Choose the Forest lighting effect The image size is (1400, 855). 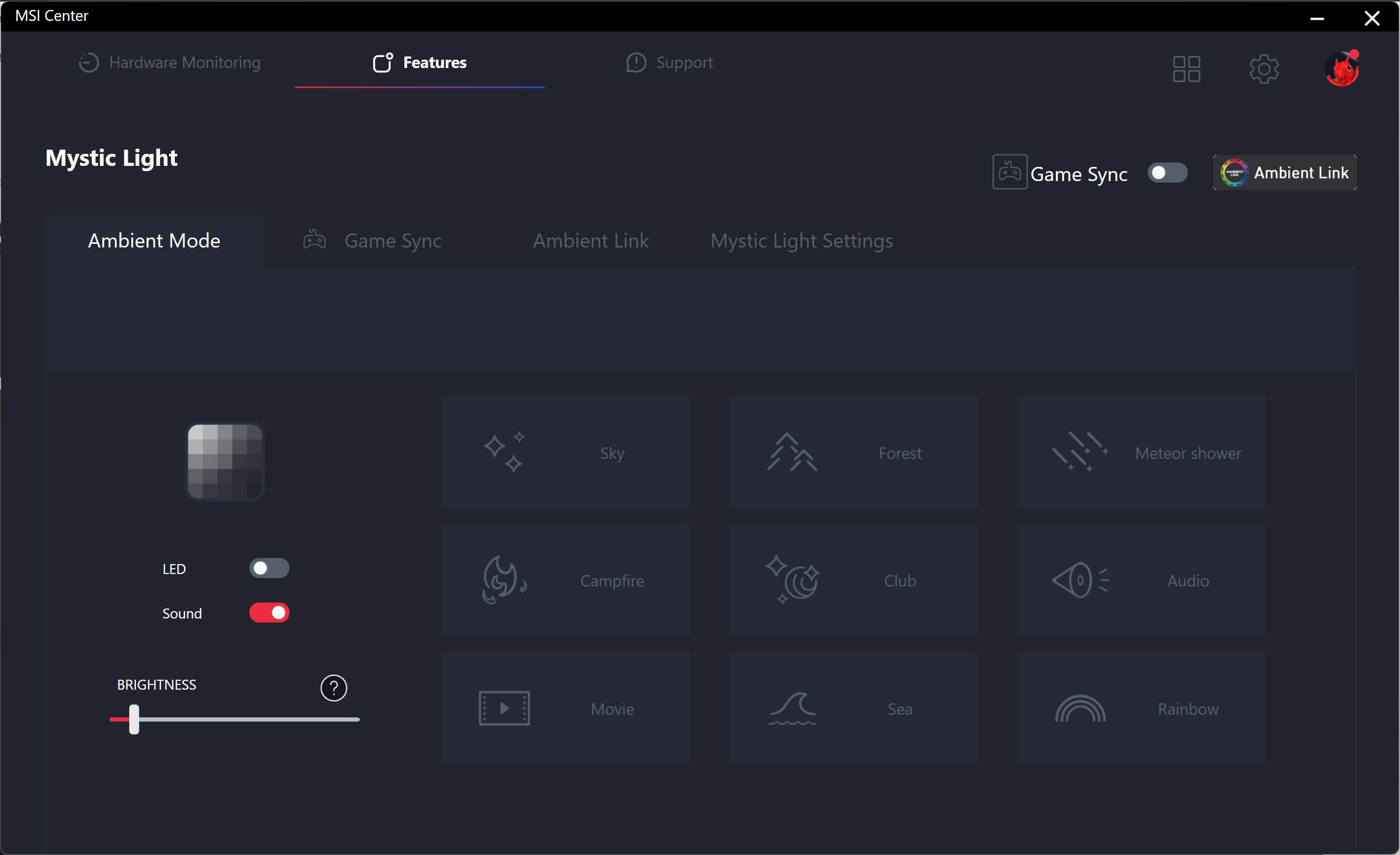pos(853,452)
